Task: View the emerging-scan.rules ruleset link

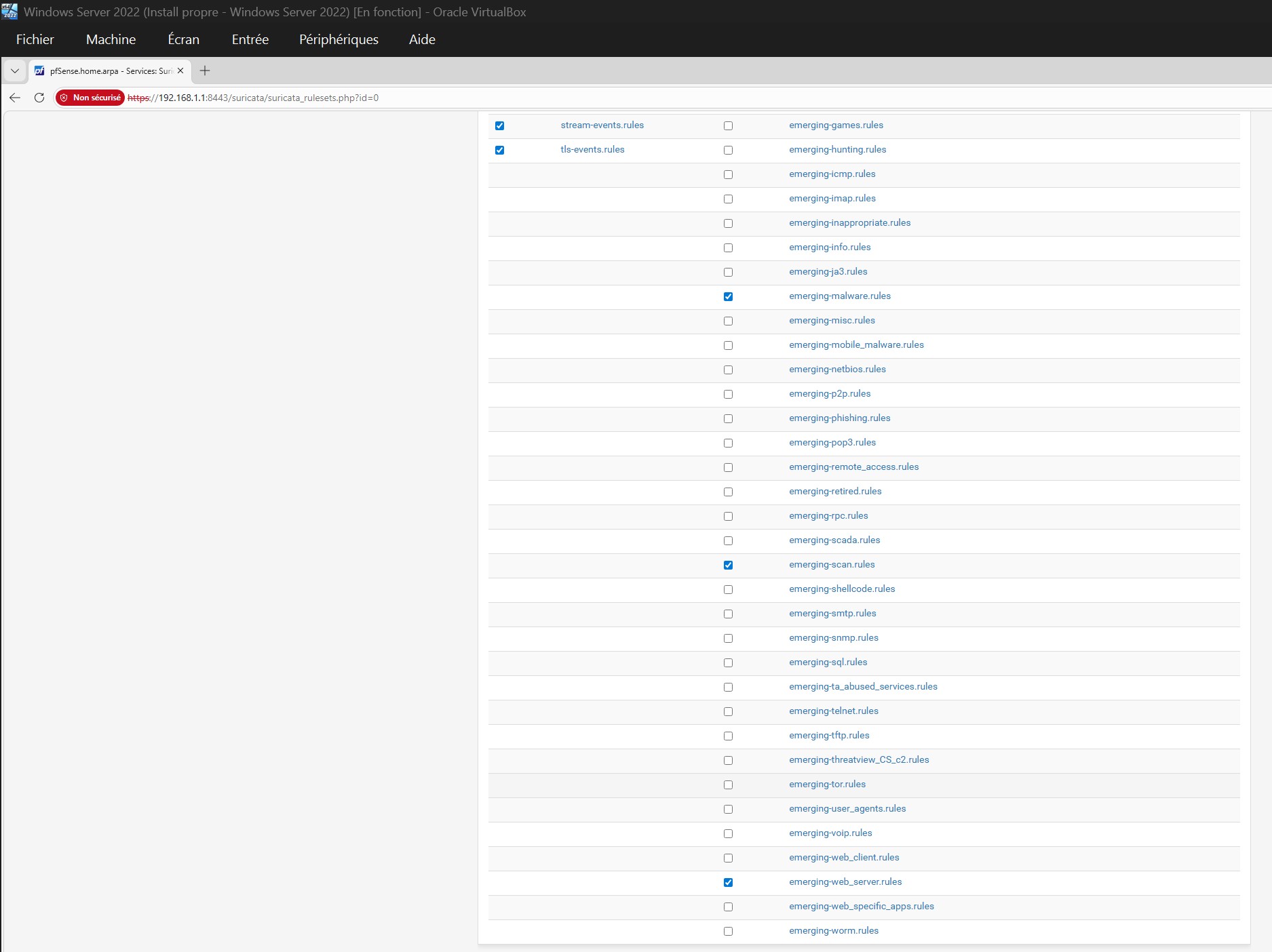Action: pyautogui.click(x=832, y=564)
